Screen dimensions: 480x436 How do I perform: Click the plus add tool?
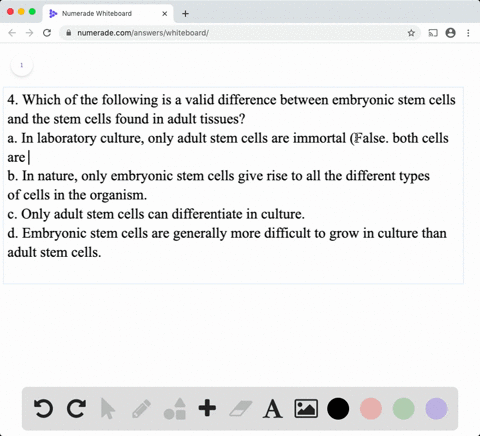(207, 408)
